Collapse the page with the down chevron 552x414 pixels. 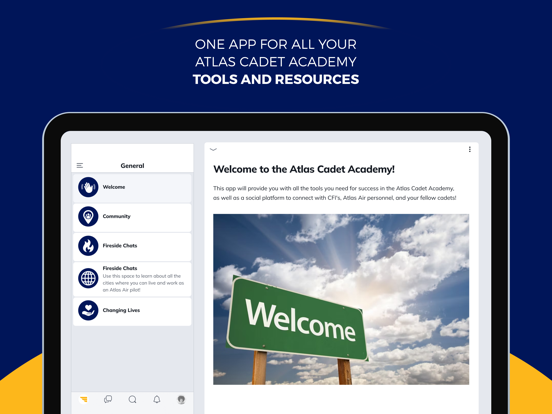click(x=213, y=149)
